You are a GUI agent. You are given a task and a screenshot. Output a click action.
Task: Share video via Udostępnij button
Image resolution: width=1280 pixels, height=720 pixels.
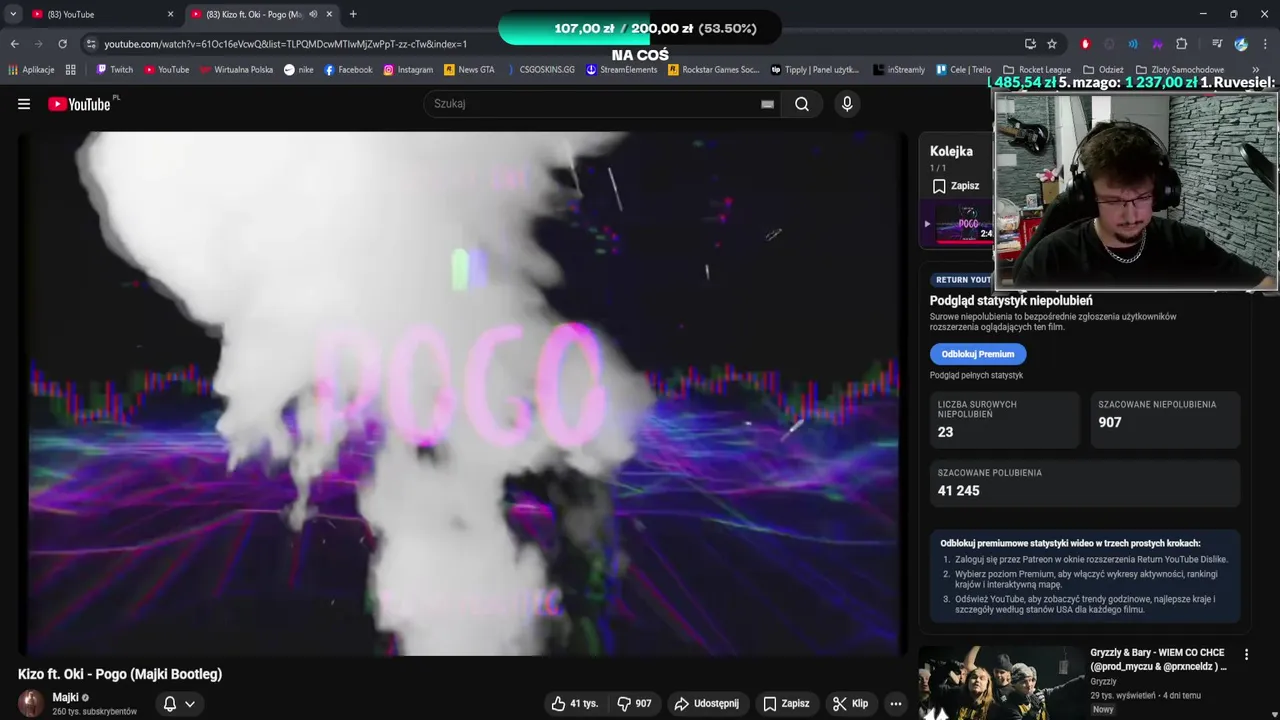pyautogui.click(x=706, y=703)
